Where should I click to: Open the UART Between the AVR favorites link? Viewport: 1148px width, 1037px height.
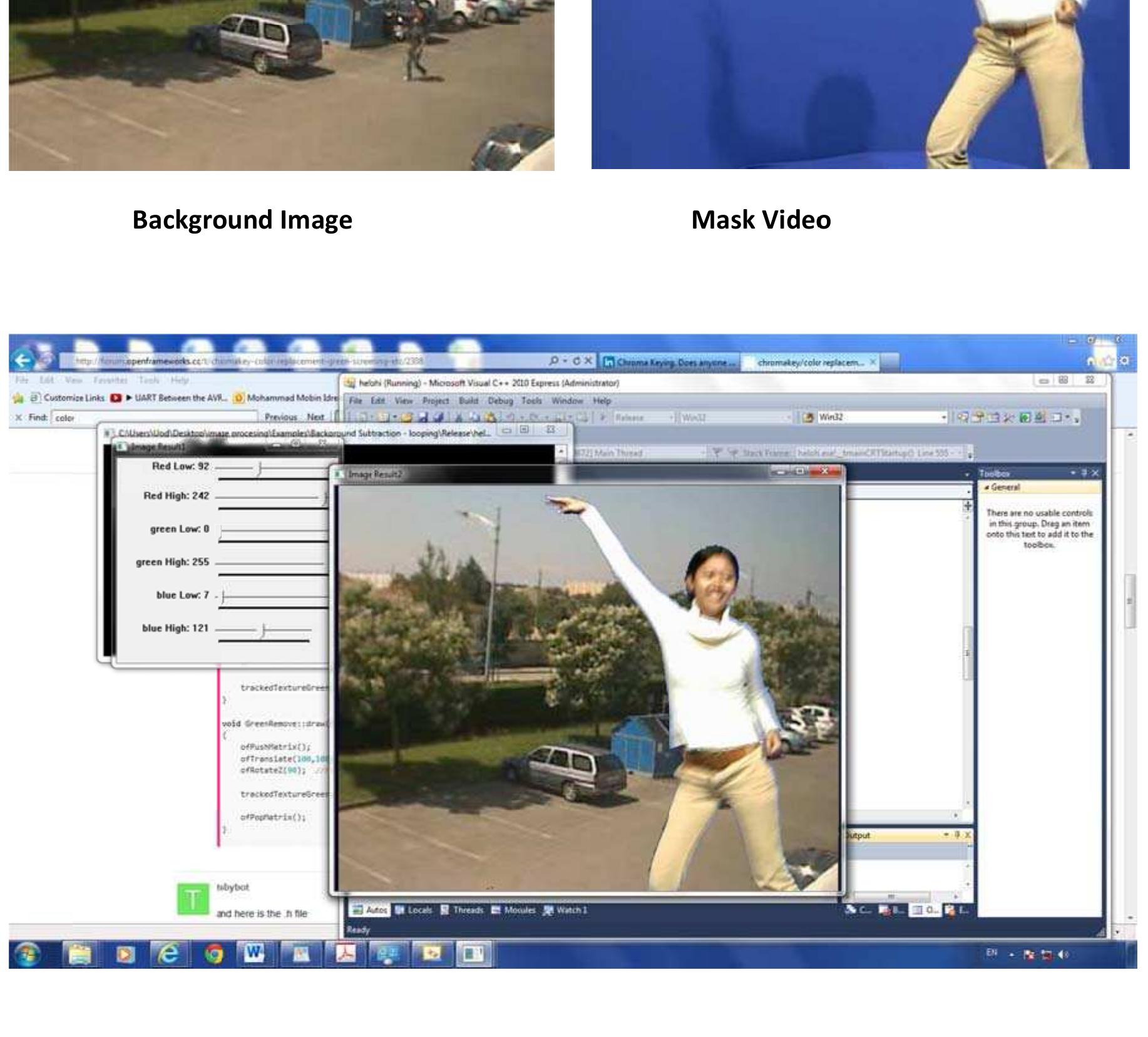181,398
